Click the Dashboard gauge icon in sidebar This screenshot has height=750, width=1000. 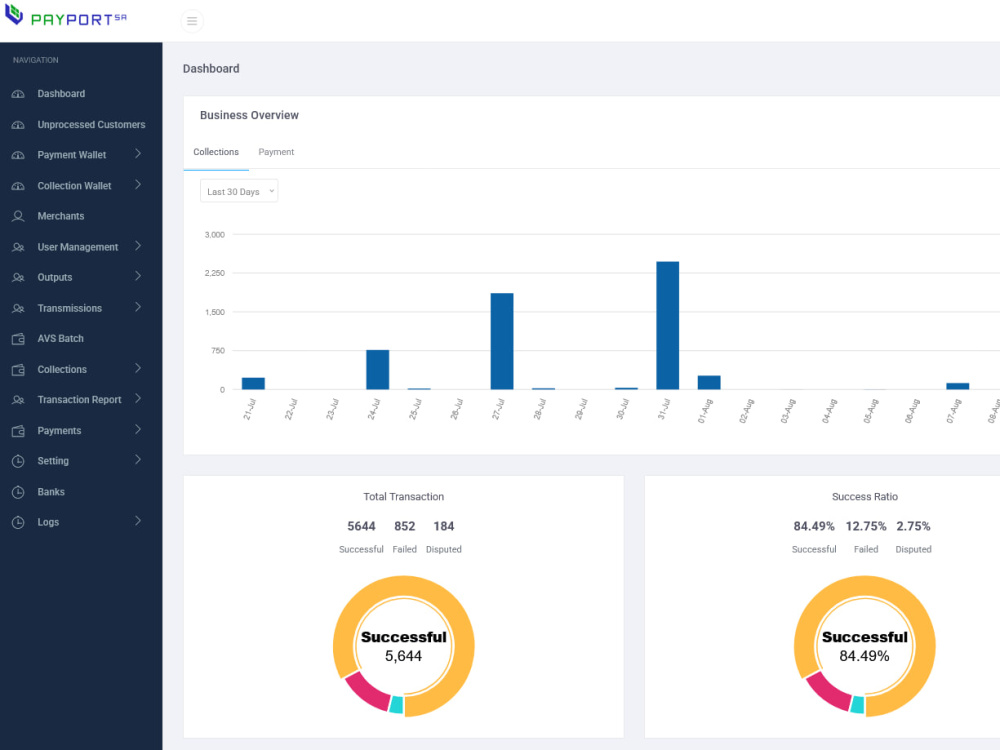pyautogui.click(x=18, y=94)
